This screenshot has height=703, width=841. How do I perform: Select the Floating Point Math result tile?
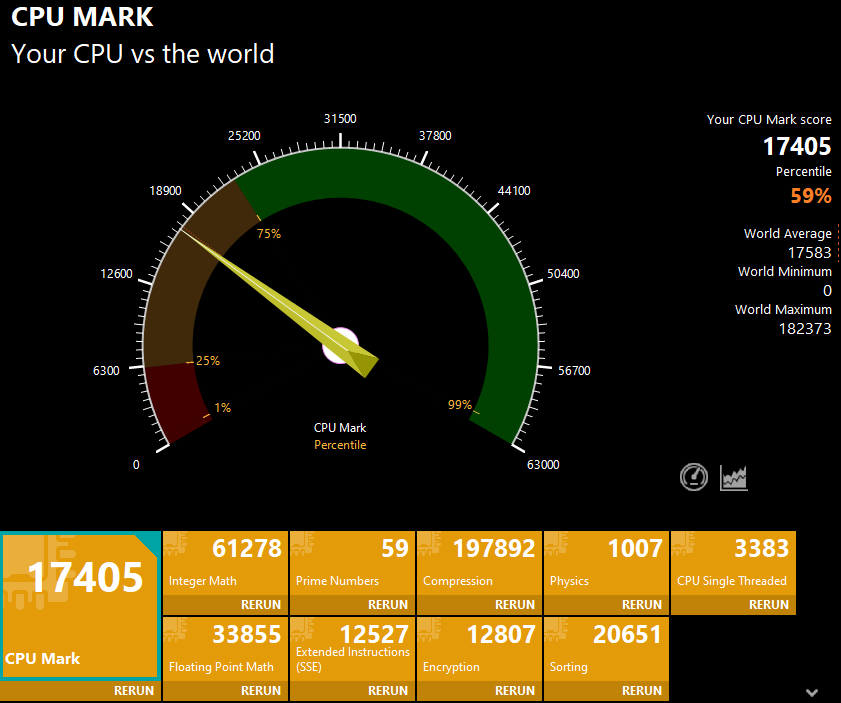225,651
